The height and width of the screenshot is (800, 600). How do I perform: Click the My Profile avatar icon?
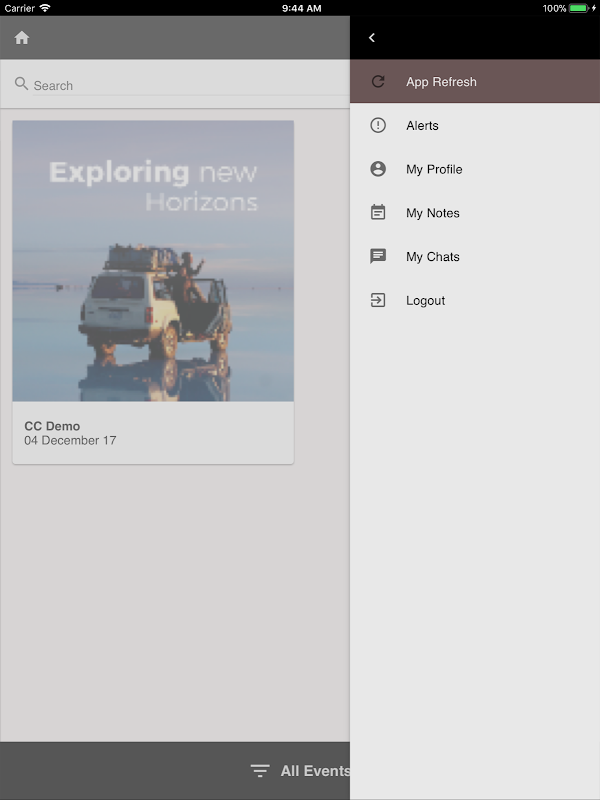pyautogui.click(x=378, y=169)
